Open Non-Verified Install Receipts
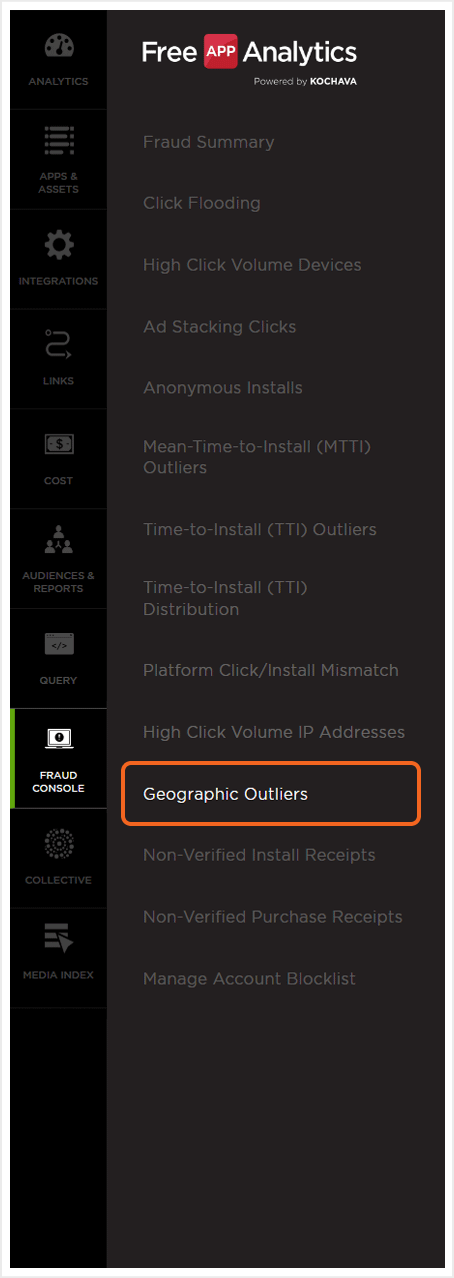The image size is (454, 1278). pyautogui.click(x=259, y=855)
